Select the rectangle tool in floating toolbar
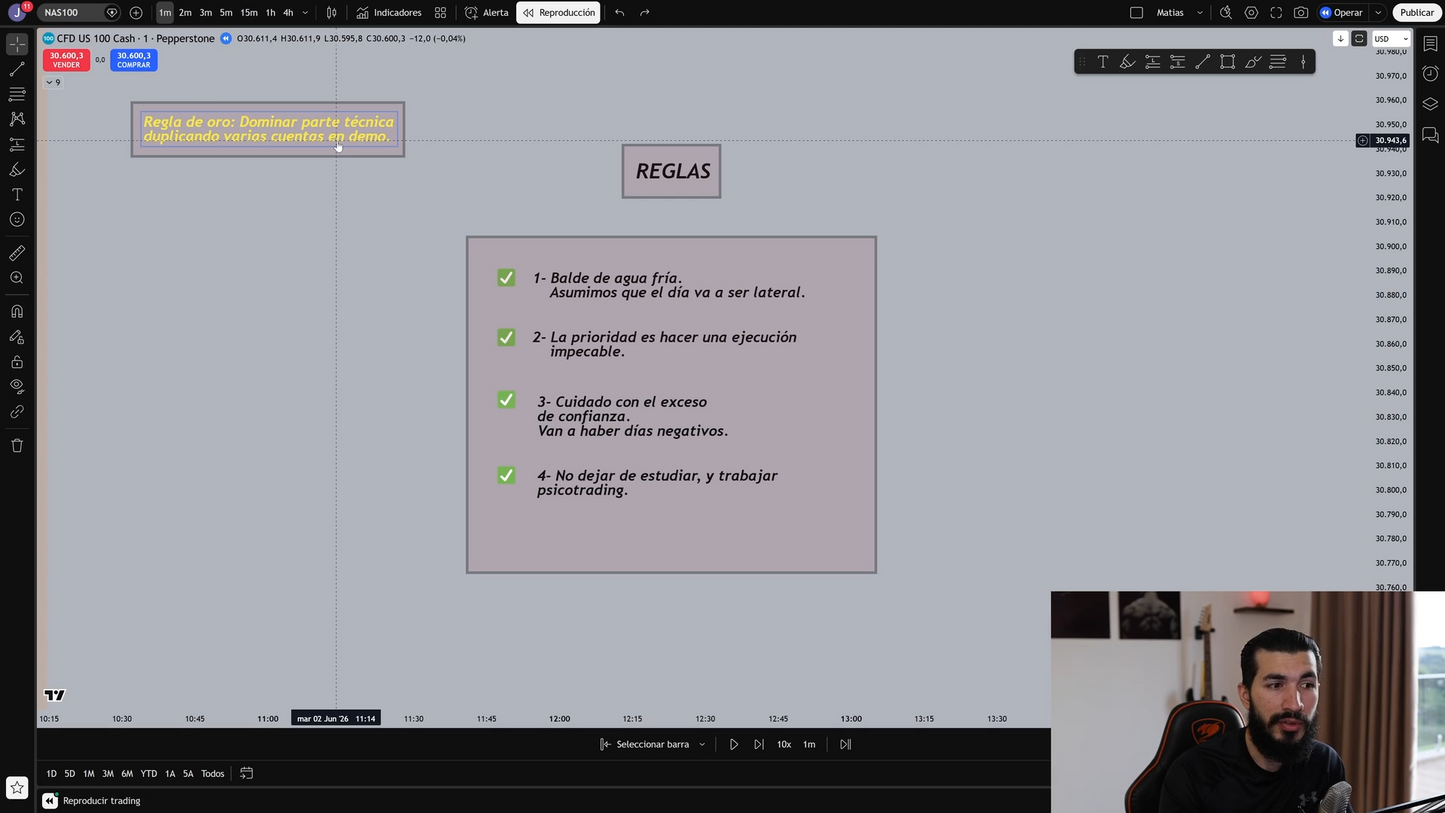Viewport: 1445px width, 813px height. pyautogui.click(x=1228, y=62)
